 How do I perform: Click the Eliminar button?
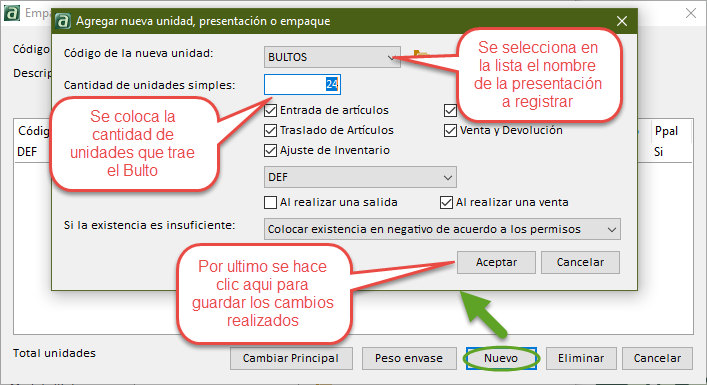click(581, 358)
